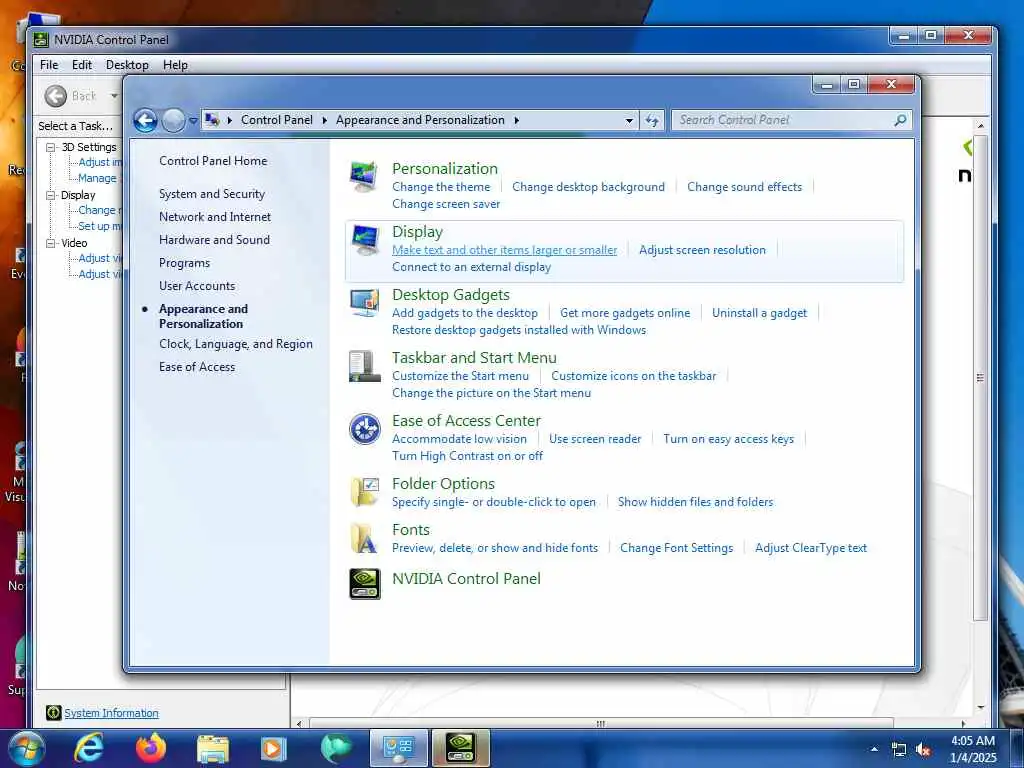
Task: Launch Internet Explorer from the taskbar
Action: [88, 748]
